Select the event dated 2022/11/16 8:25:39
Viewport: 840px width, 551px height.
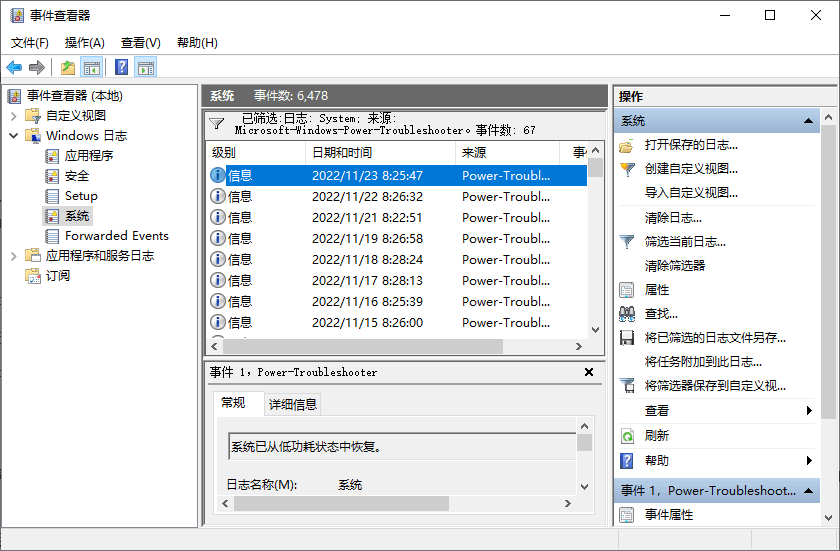coord(397,301)
